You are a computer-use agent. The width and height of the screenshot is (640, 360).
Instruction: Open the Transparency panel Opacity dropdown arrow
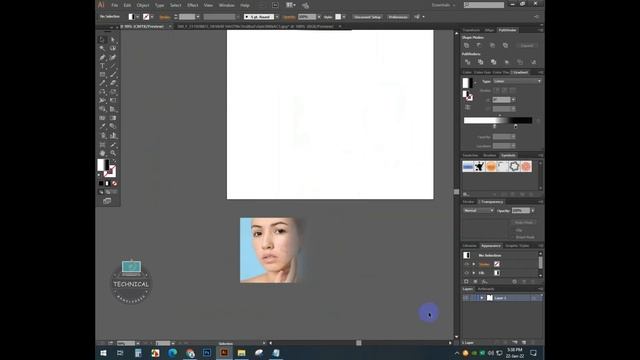[533, 211]
